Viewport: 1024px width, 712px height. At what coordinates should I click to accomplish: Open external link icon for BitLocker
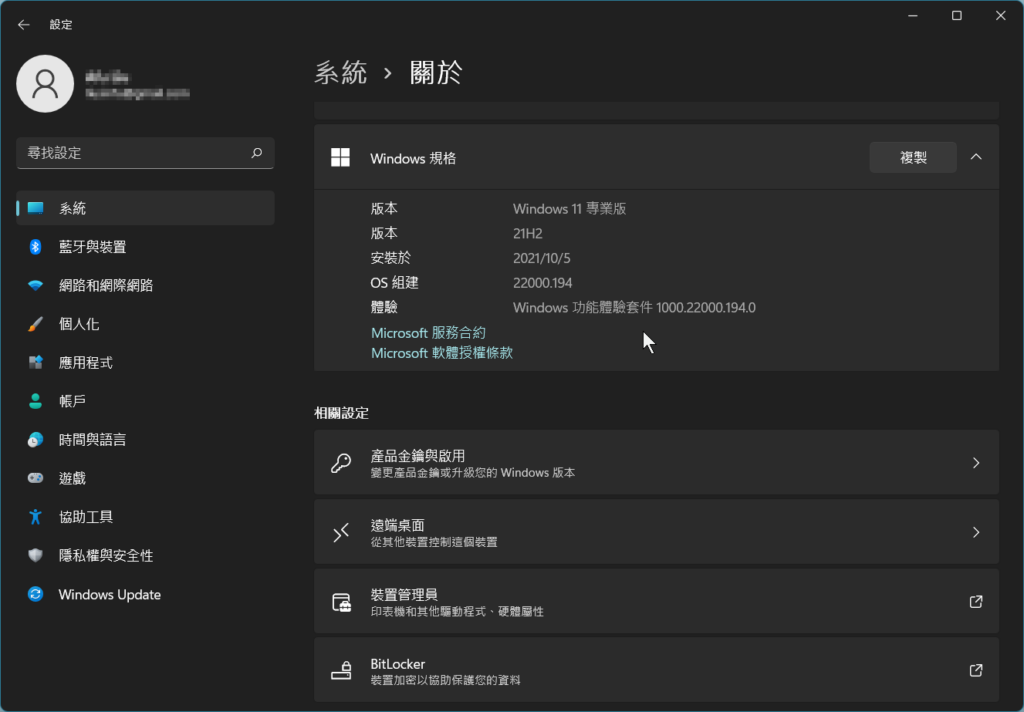976,670
